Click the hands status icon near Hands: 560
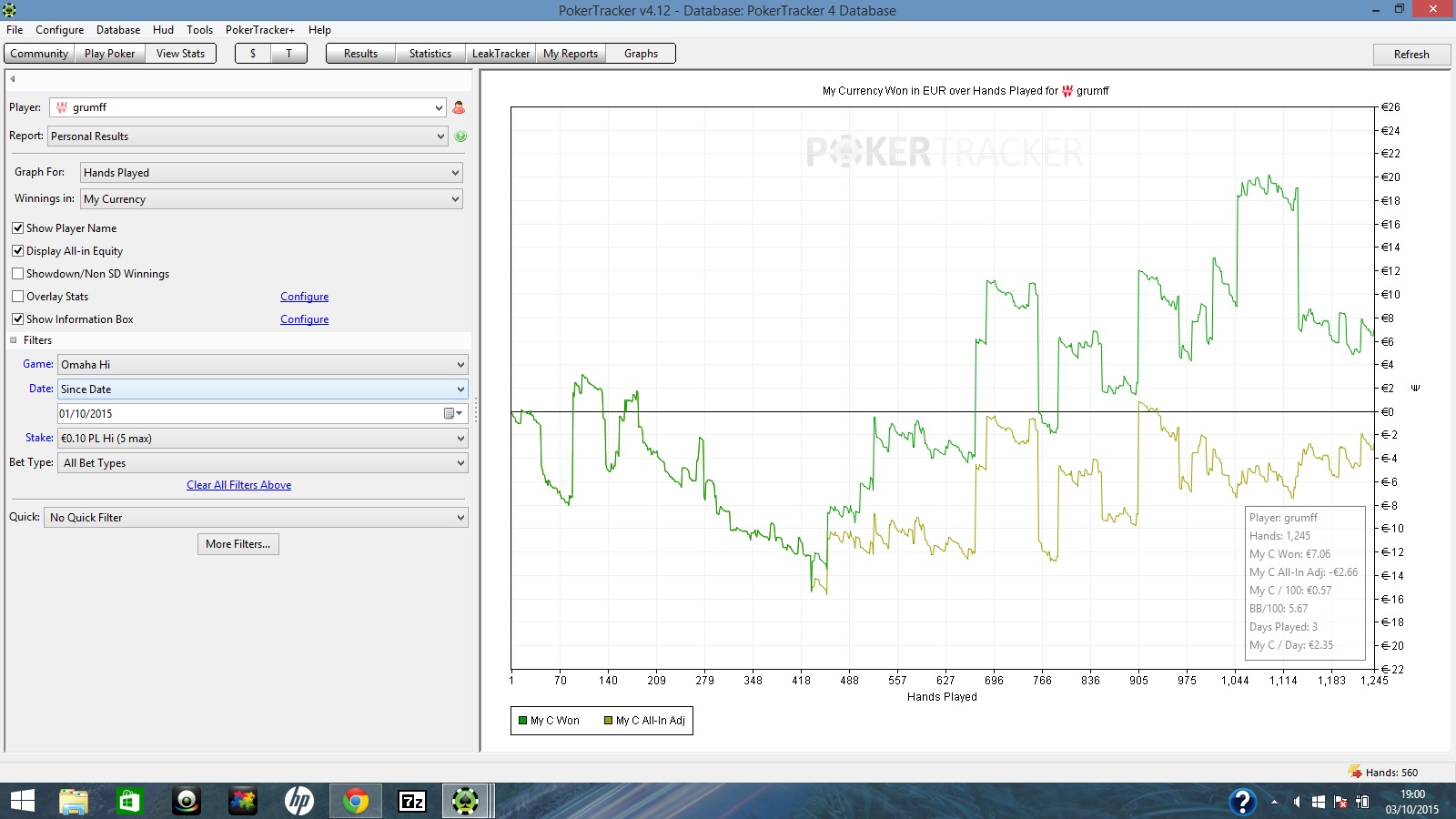This screenshot has height=819, width=1456. click(x=1355, y=772)
